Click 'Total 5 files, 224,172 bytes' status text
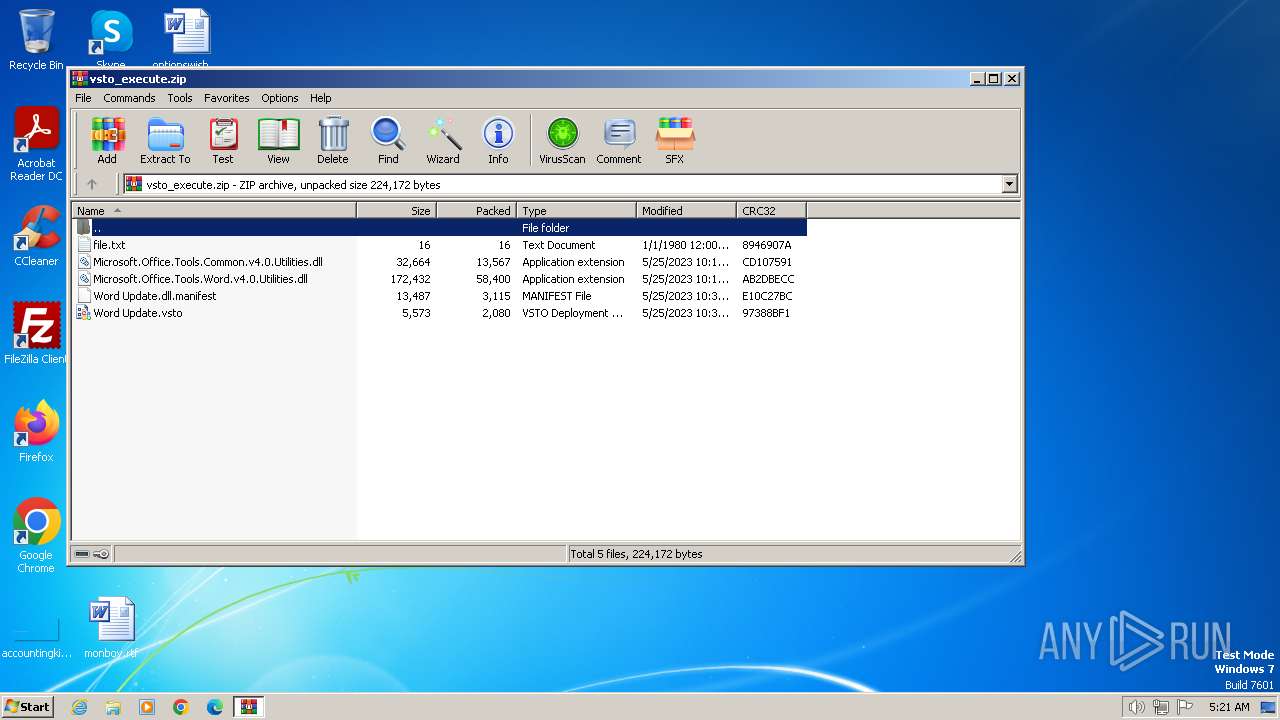Viewport: 1280px width, 720px height. pyautogui.click(x=636, y=554)
